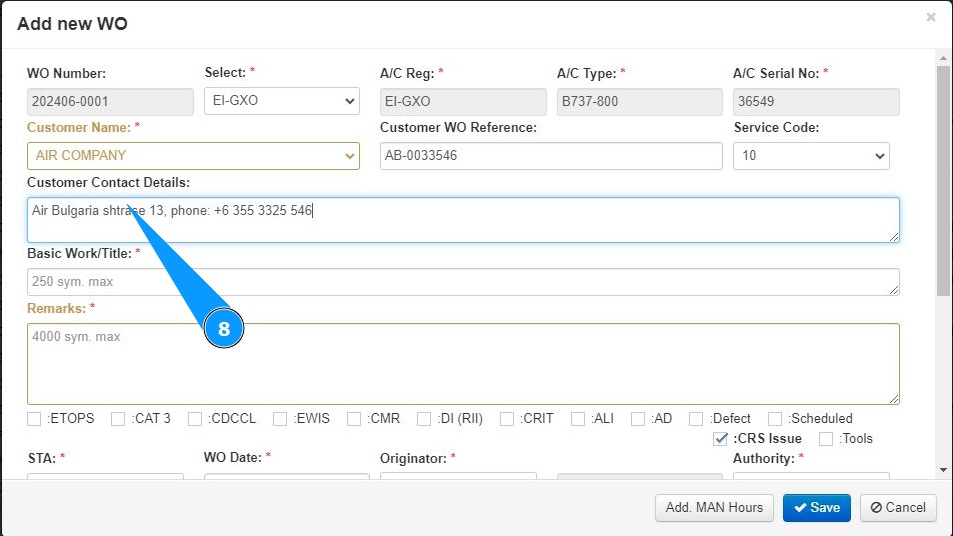The height and width of the screenshot is (536, 953).
Task: Enable the ETOPS checkbox
Action: (x=35, y=419)
